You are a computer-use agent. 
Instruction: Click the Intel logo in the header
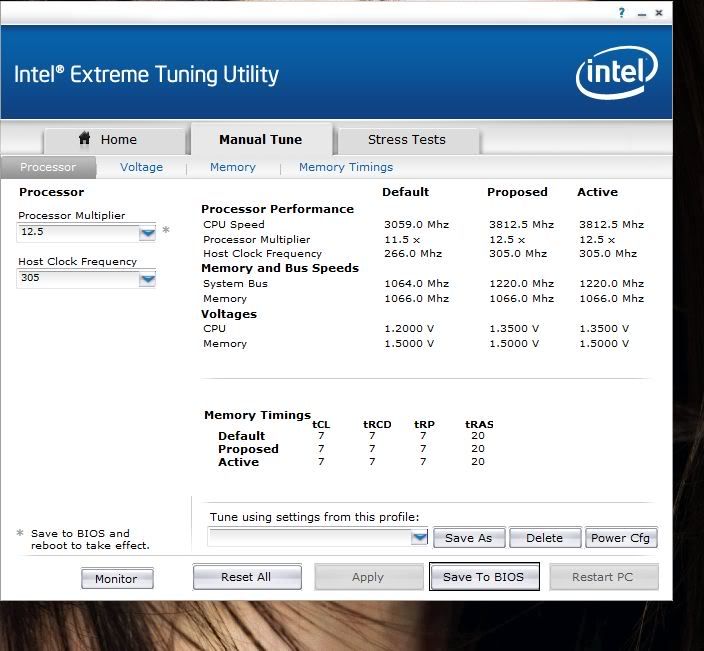[616, 72]
